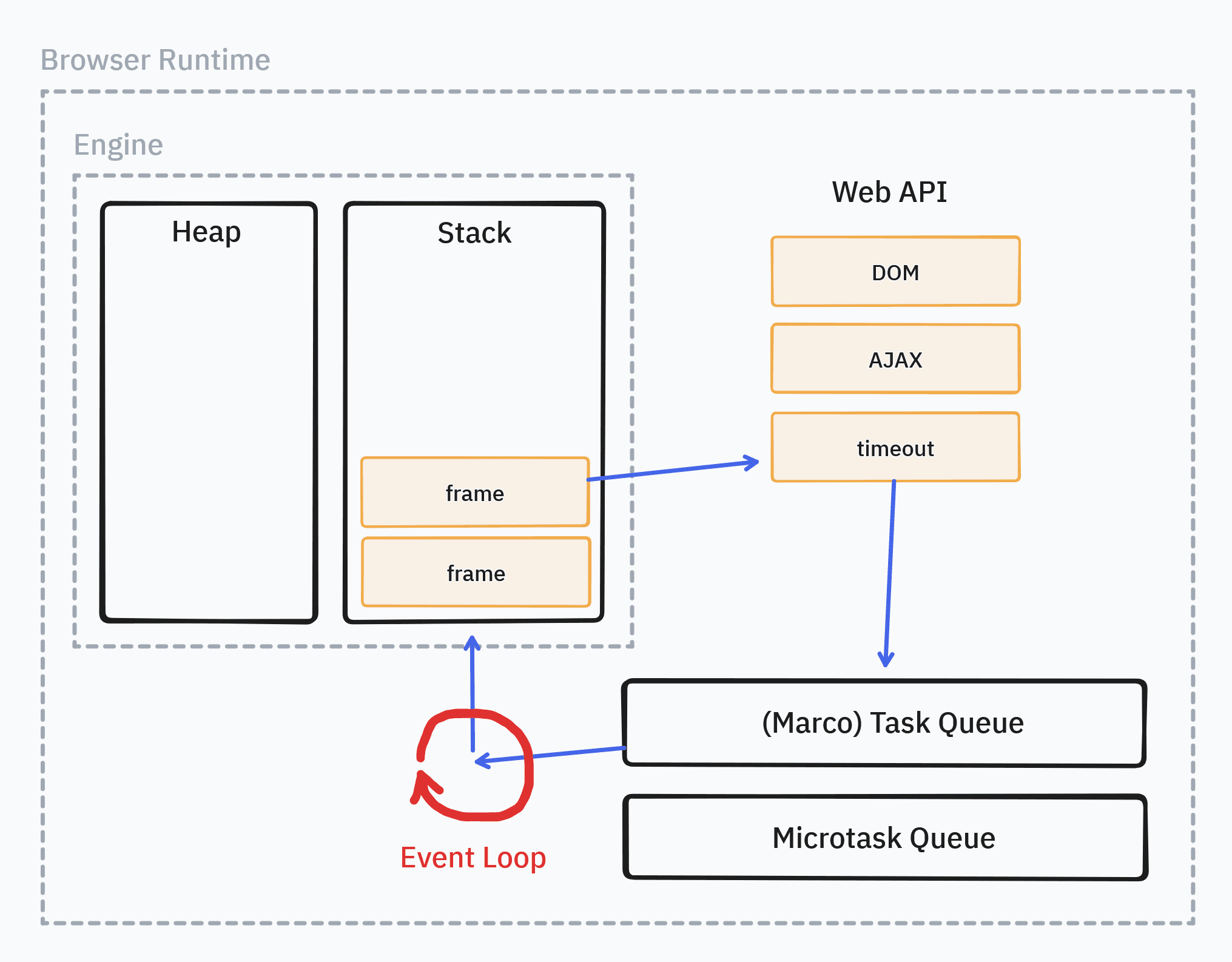The height and width of the screenshot is (962, 1232).
Task: Click the AJAX box under Web API
Action: [895, 359]
